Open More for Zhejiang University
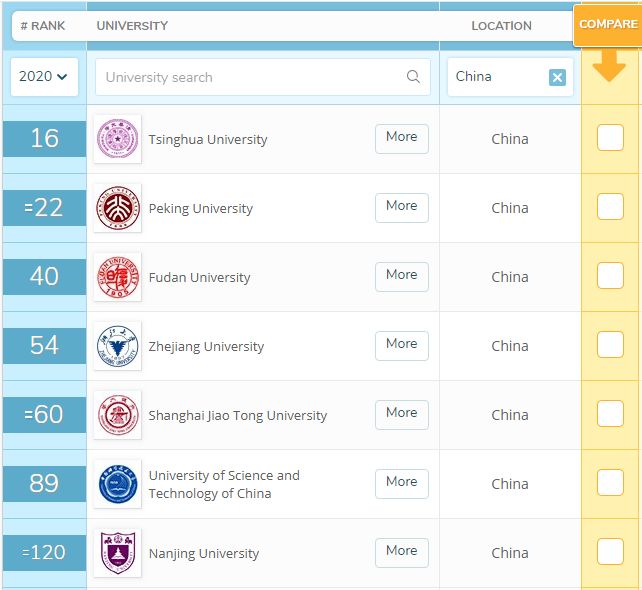642x590 pixels. [401, 345]
